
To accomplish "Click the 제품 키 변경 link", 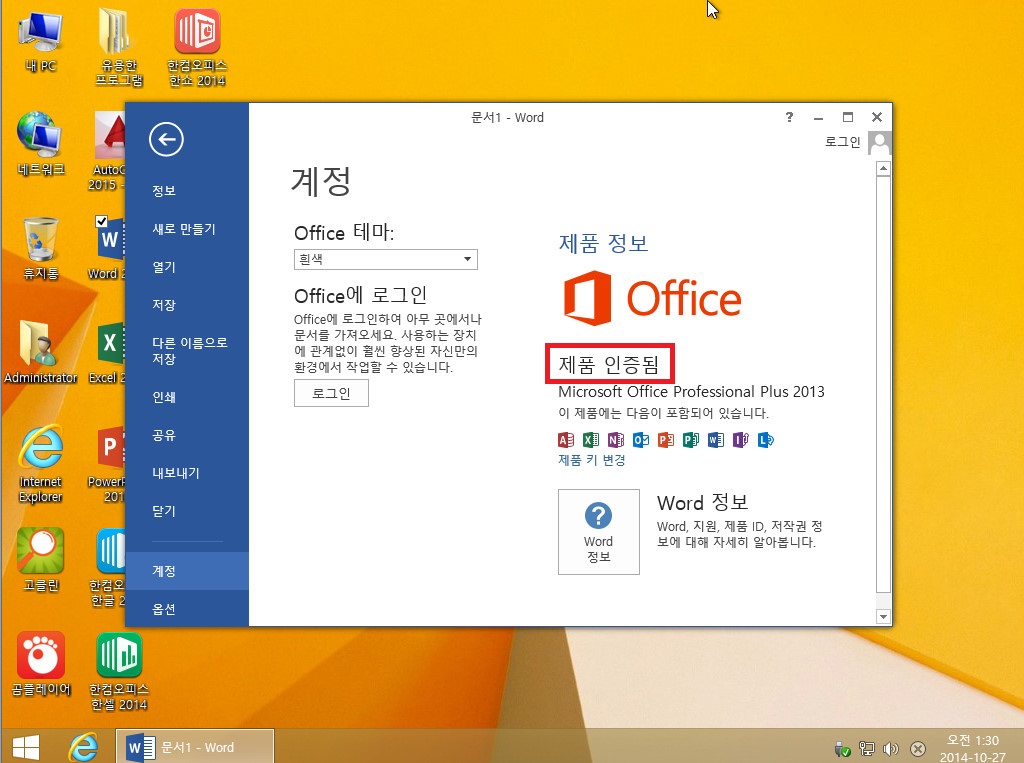I will tap(592, 461).
